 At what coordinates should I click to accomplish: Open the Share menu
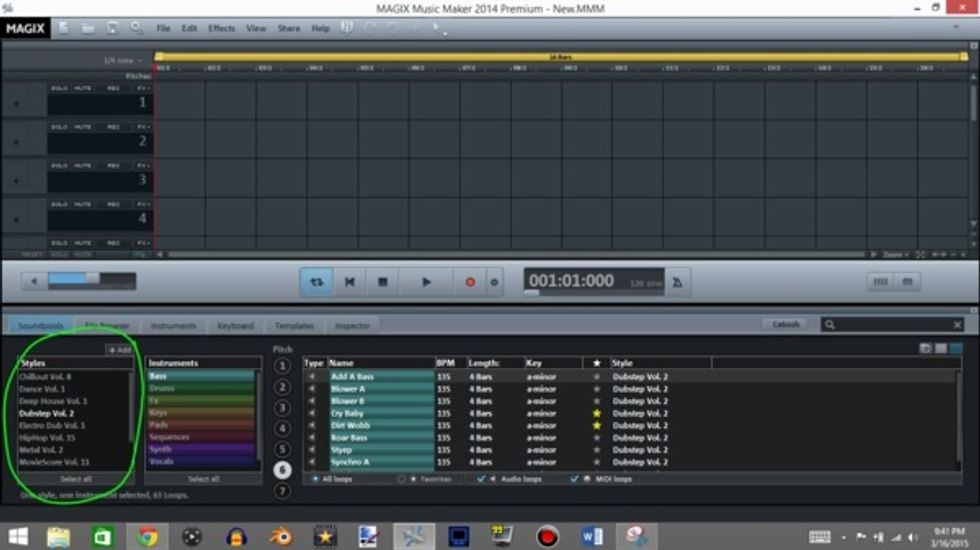coord(289,28)
